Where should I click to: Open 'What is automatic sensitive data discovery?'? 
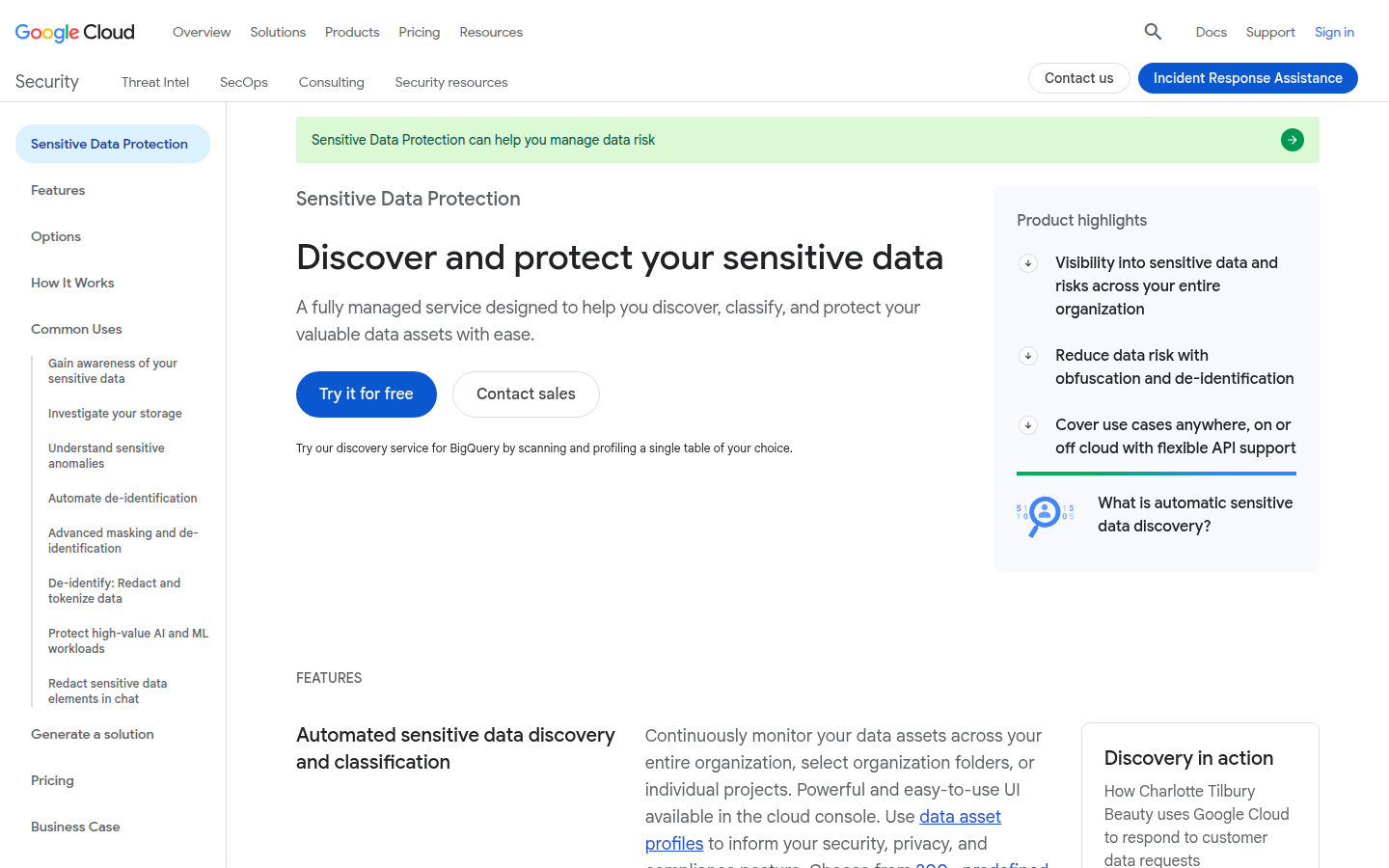coord(1196,514)
